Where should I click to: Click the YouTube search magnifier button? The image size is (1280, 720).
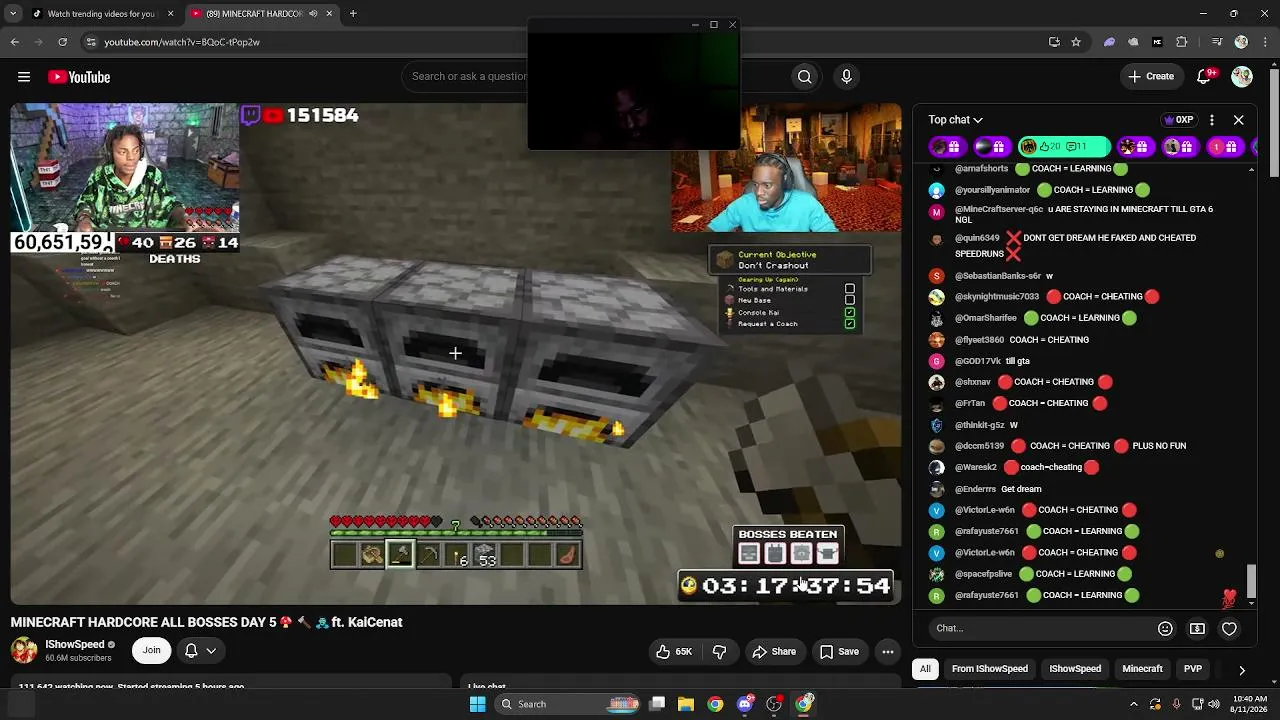click(x=805, y=77)
